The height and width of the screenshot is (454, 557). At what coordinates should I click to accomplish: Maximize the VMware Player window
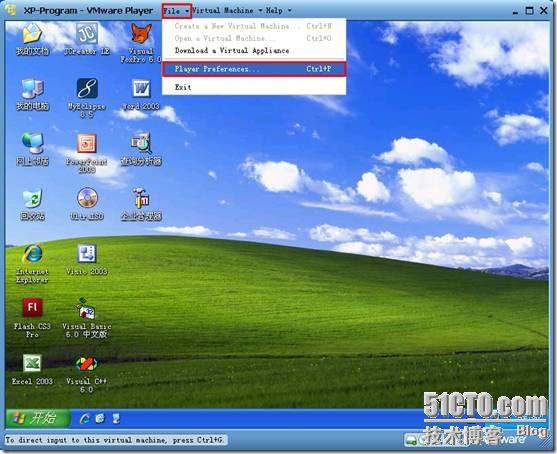point(529,11)
